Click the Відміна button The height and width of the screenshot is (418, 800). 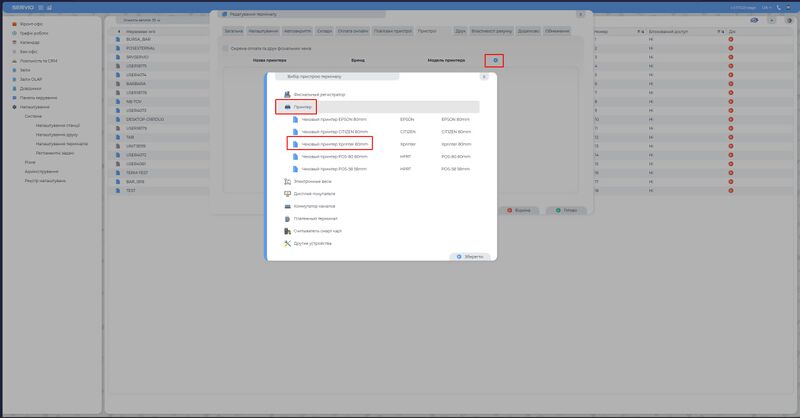[x=520, y=210]
